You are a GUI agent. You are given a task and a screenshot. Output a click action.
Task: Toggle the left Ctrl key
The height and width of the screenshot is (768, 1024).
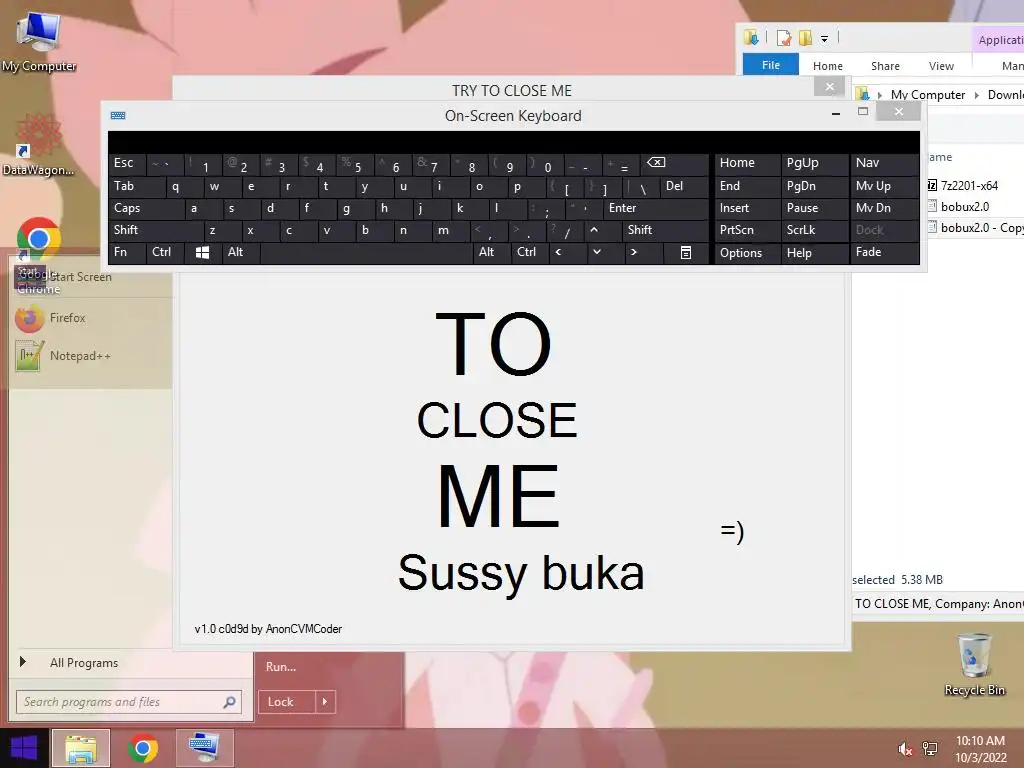point(165,252)
